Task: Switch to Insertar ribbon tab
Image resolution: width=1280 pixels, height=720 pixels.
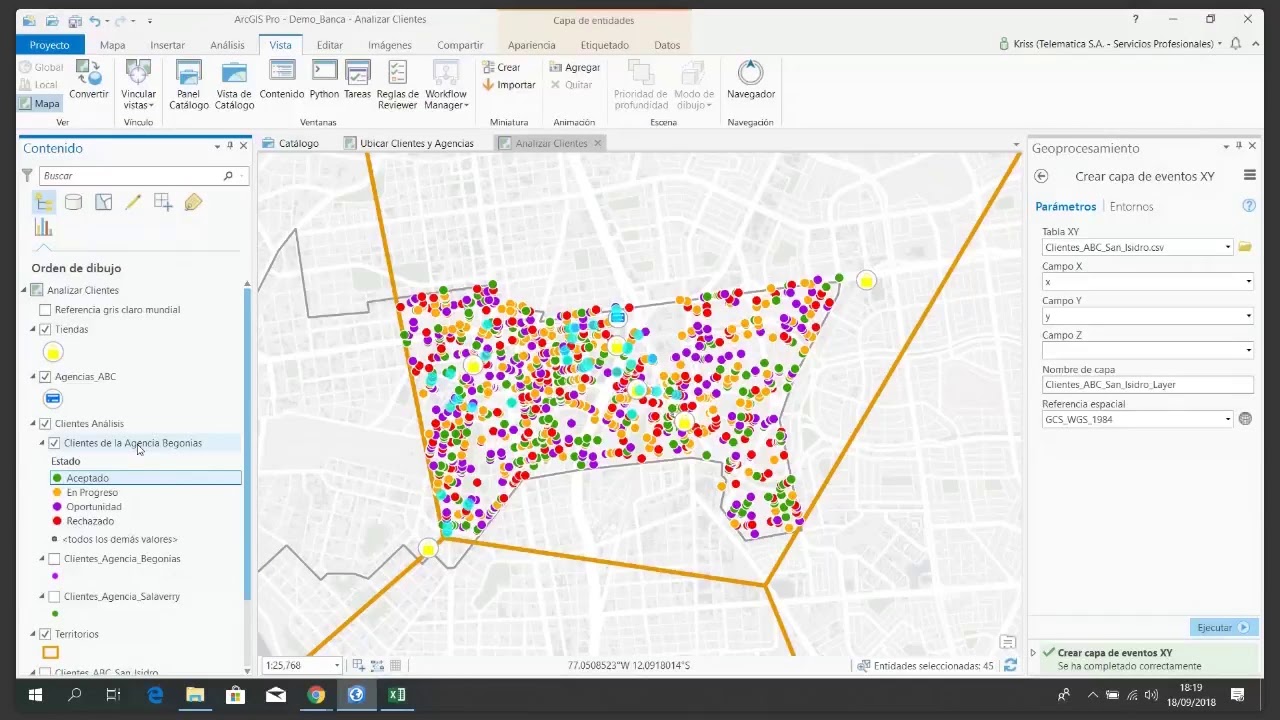Action: [x=167, y=45]
